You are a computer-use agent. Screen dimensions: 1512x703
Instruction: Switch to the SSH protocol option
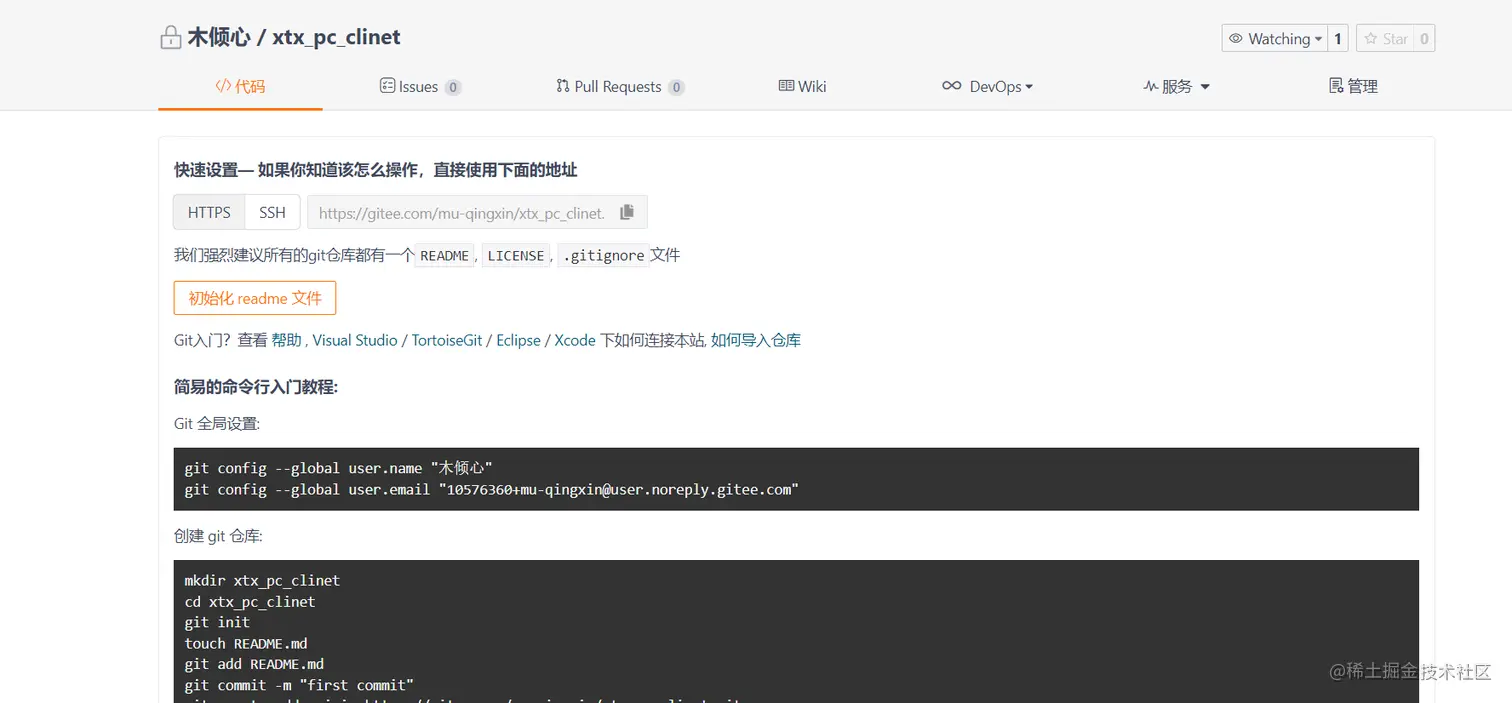(x=272, y=212)
